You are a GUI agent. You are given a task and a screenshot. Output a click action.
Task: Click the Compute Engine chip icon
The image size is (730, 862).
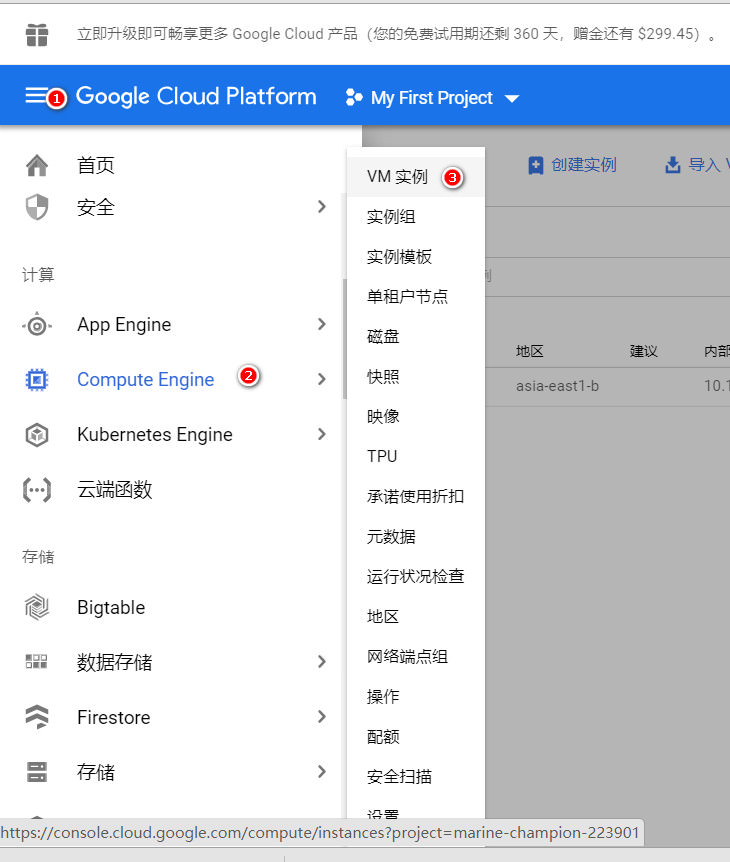click(37, 379)
